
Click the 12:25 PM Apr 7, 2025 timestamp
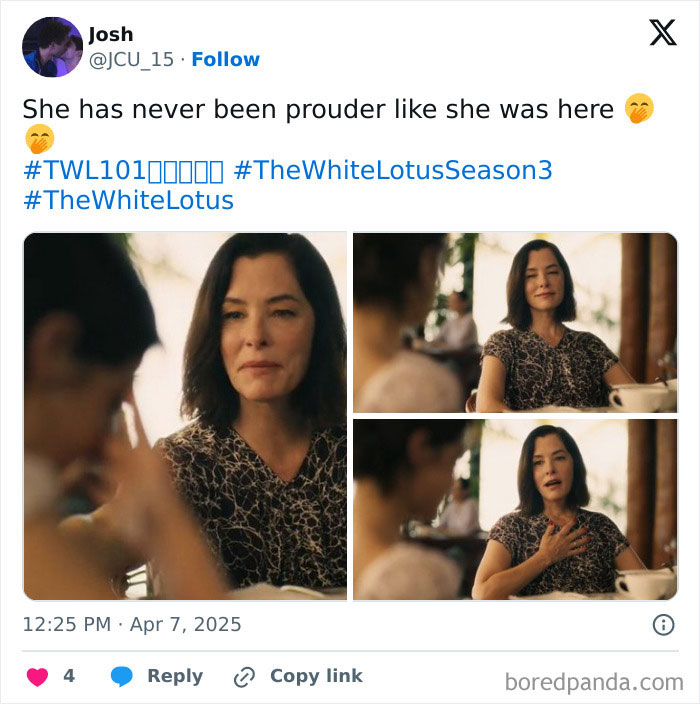point(132,625)
